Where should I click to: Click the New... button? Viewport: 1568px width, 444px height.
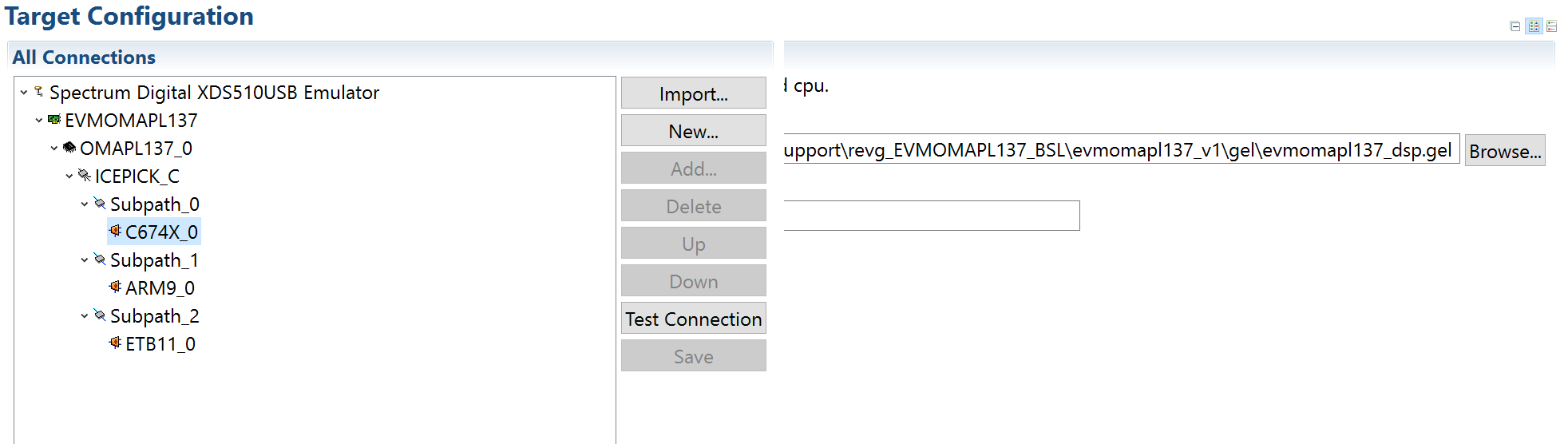tap(693, 131)
